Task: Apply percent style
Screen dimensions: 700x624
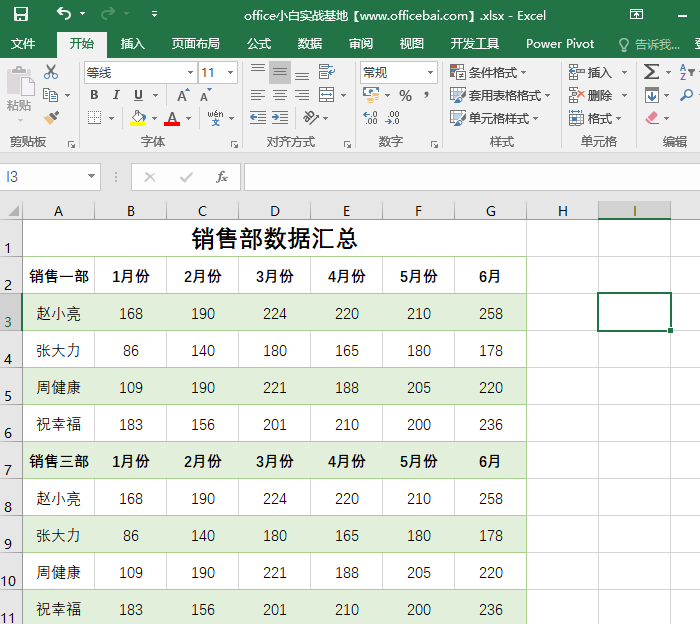Action: [405, 95]
